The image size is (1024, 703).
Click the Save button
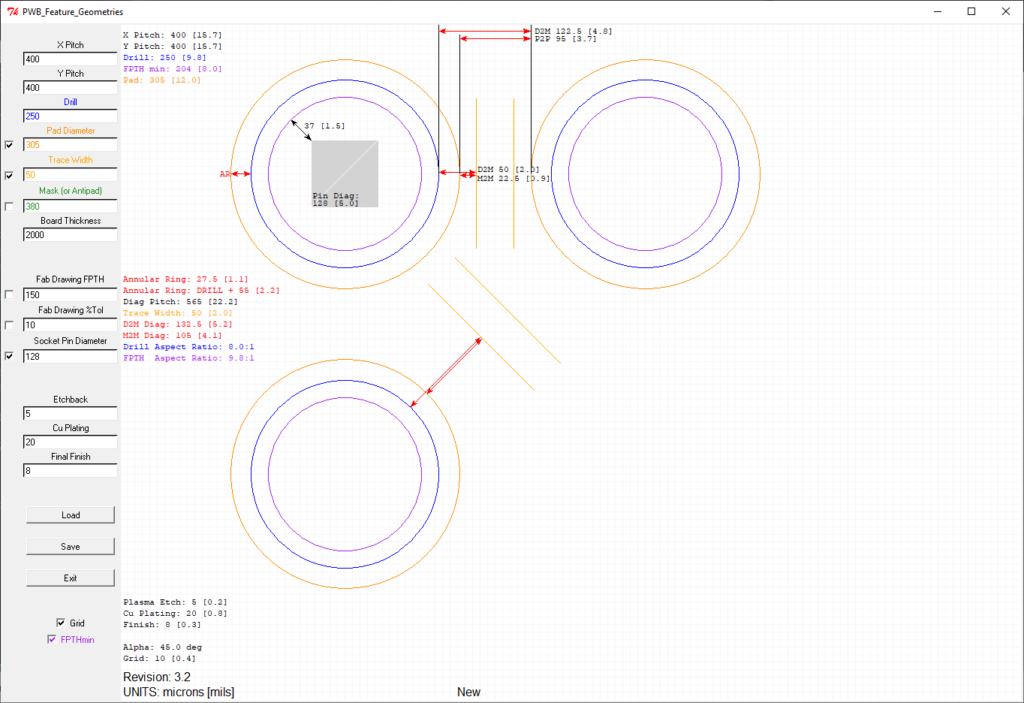pos(70,547)
